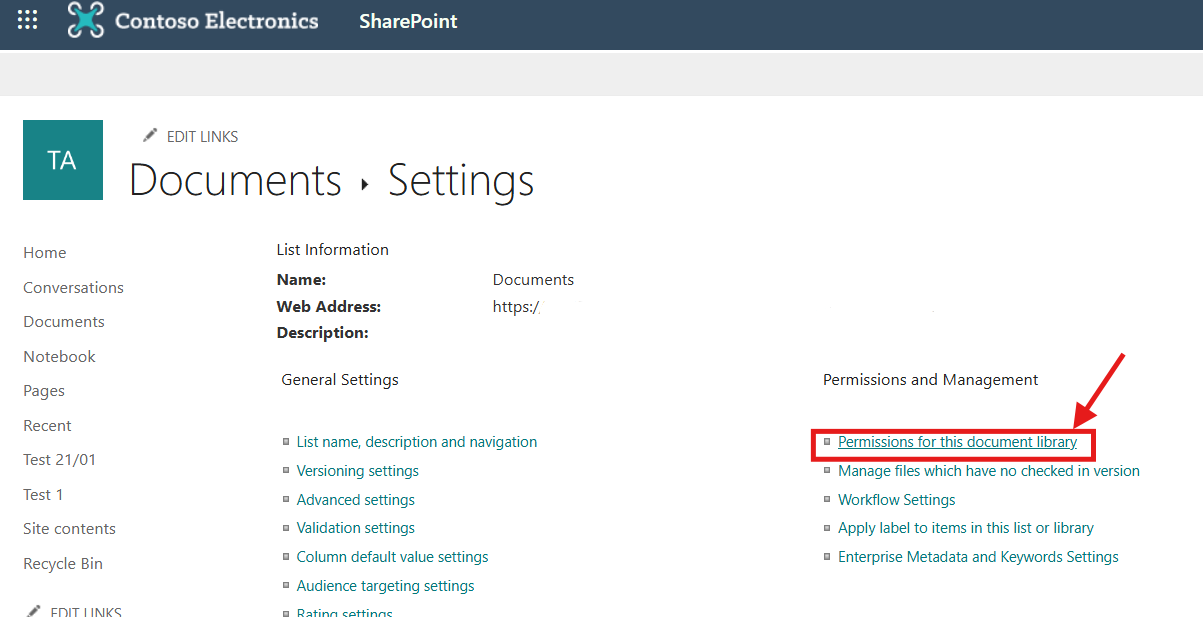
Task: Open Enterprise Metadata and Keywords Settings
Action: pyautogui.click(x=978, y=557)
